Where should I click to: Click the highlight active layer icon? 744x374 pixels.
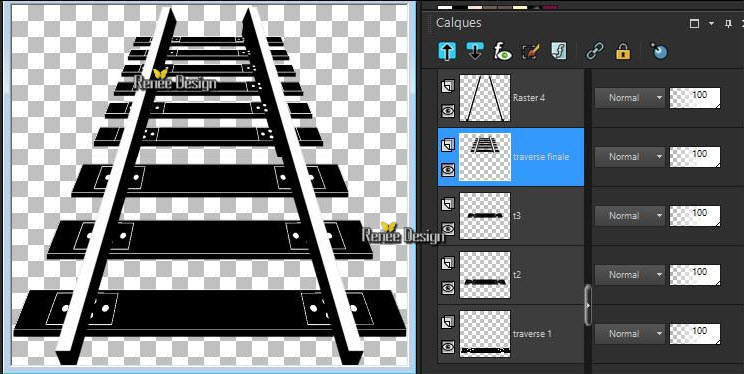click(660, 51)
